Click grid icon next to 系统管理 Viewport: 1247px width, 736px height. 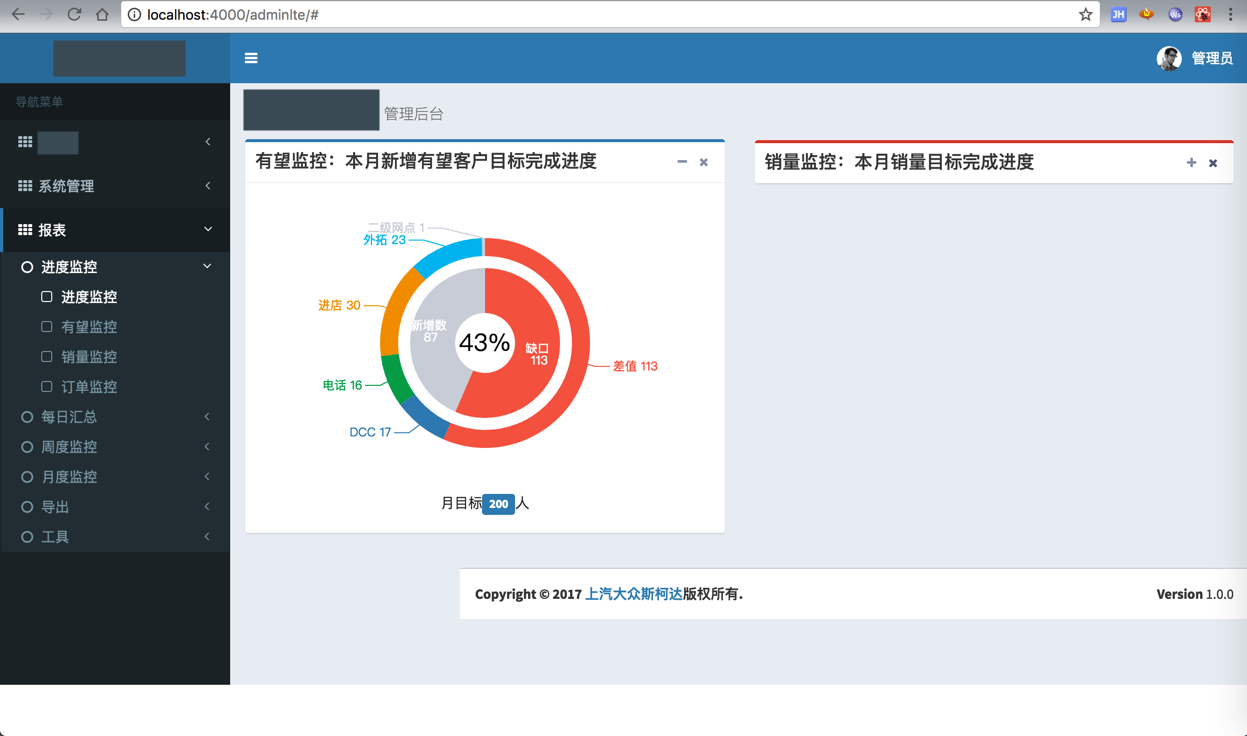click(x=25, y=186)
